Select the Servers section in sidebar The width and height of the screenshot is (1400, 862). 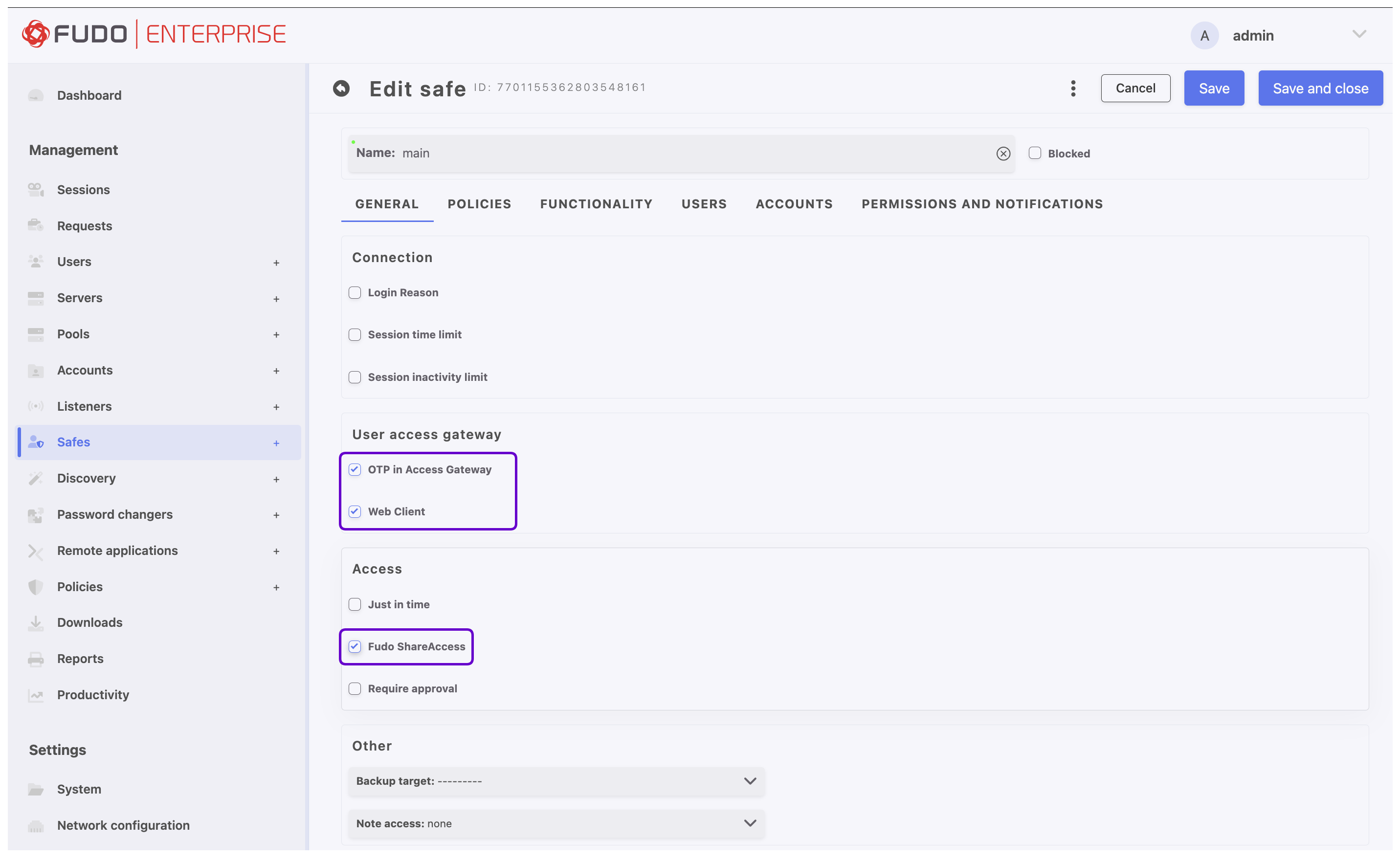[x=80, y=298]
